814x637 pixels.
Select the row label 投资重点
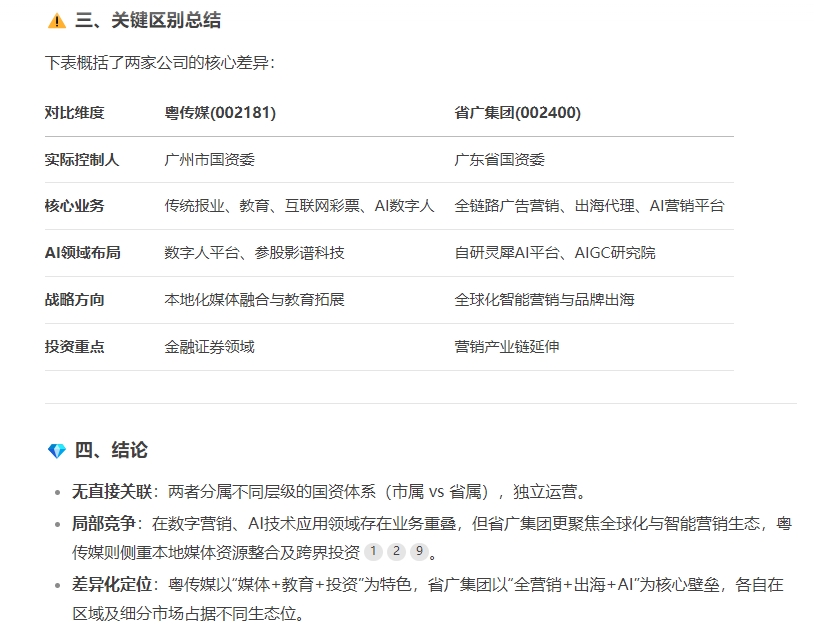coord(75,346)
